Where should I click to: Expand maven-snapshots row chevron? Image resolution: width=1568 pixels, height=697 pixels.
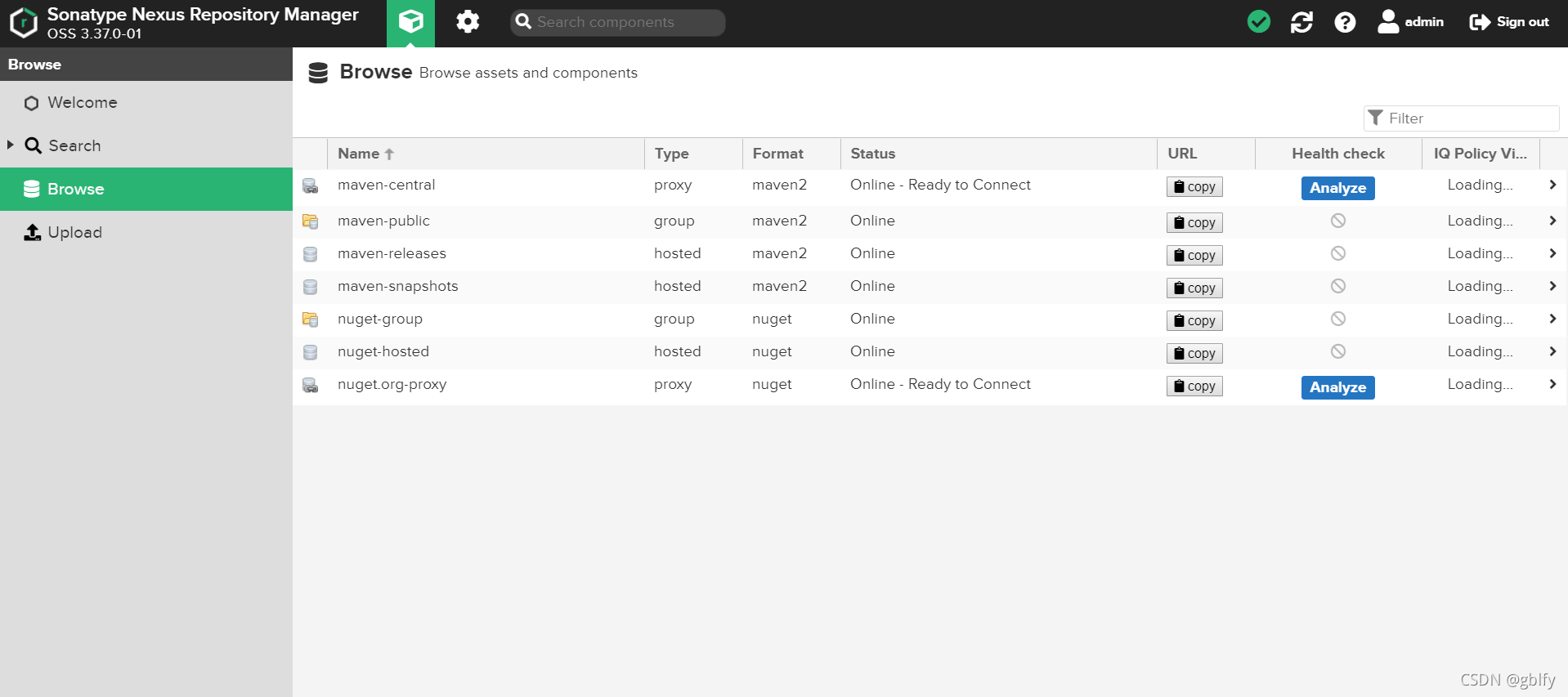click(x=1552, y=286)
